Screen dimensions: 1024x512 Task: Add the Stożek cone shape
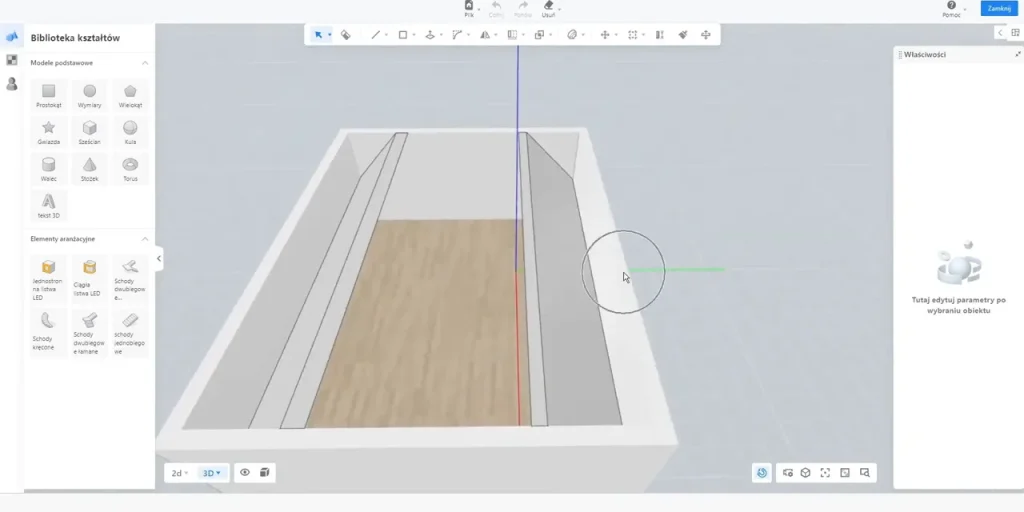coord(89,168)
